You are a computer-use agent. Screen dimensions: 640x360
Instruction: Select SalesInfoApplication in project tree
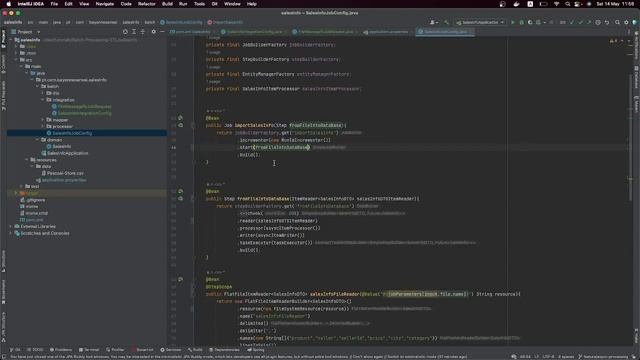(x=67, y=153)
